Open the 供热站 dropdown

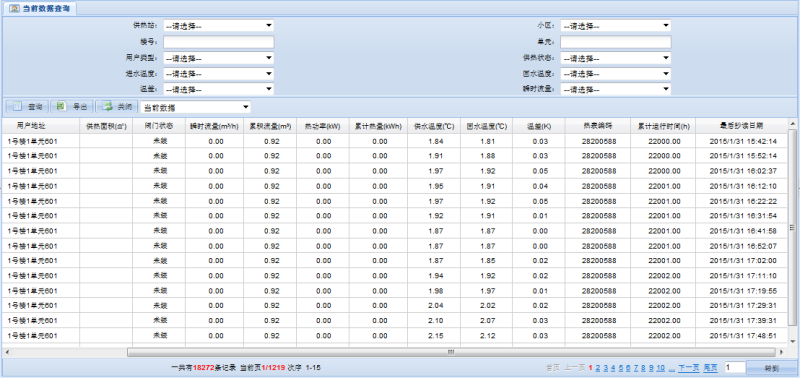[218, 26]
